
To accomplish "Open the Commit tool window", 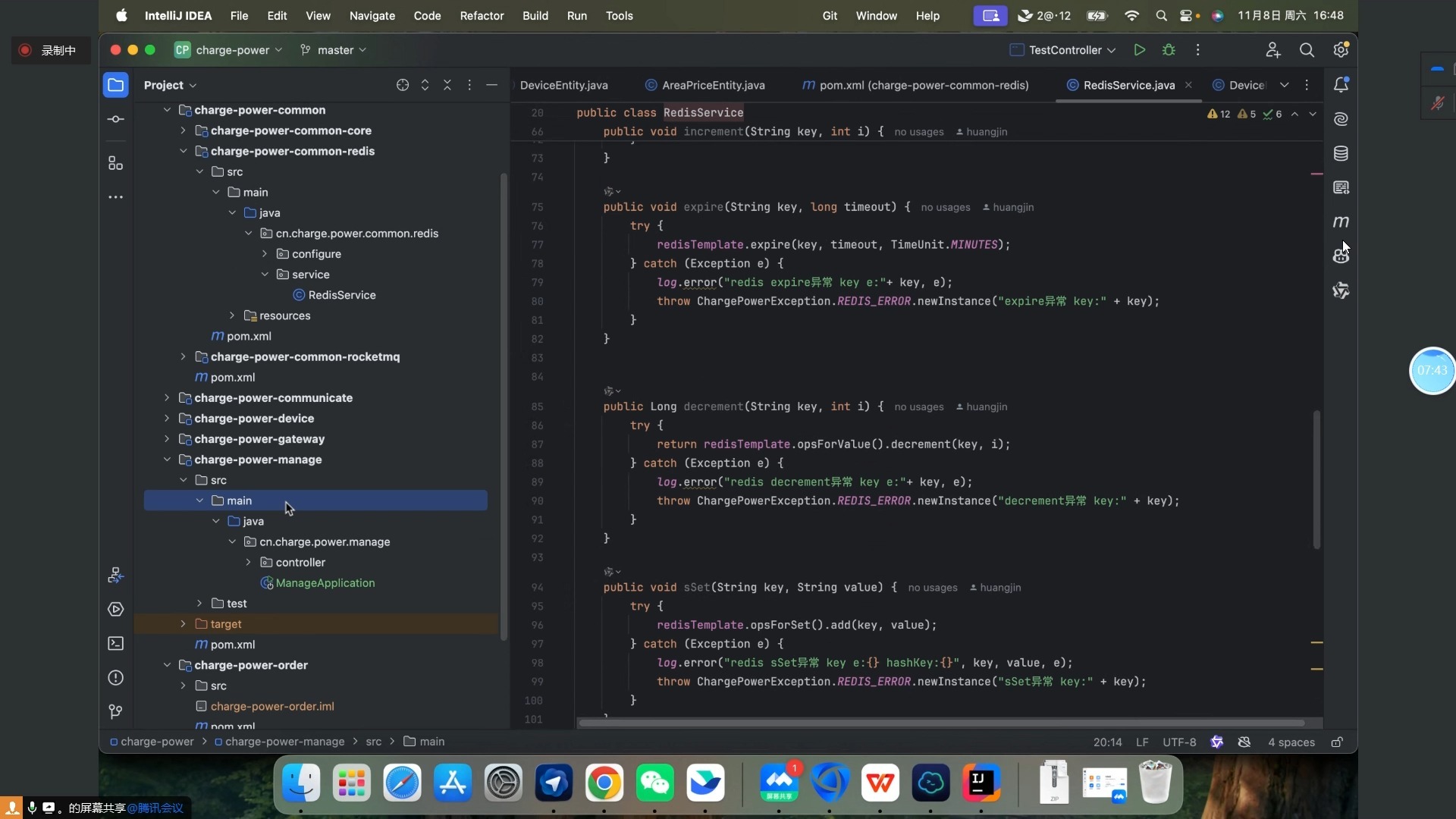I will (115, 120).
